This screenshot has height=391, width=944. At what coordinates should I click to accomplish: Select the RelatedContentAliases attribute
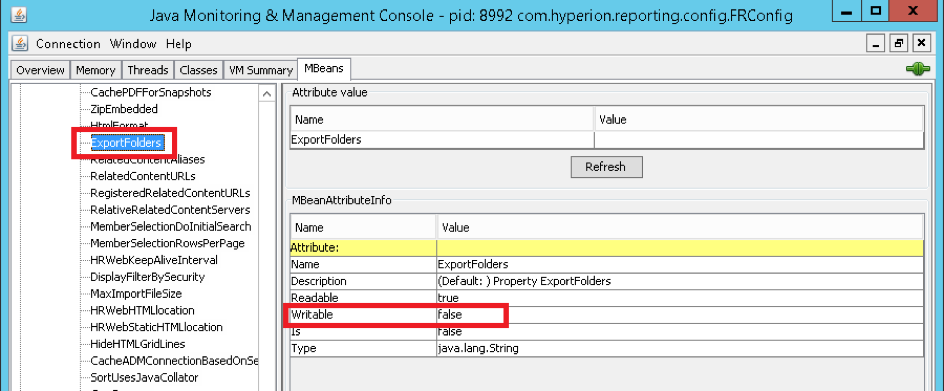(148, 160)
